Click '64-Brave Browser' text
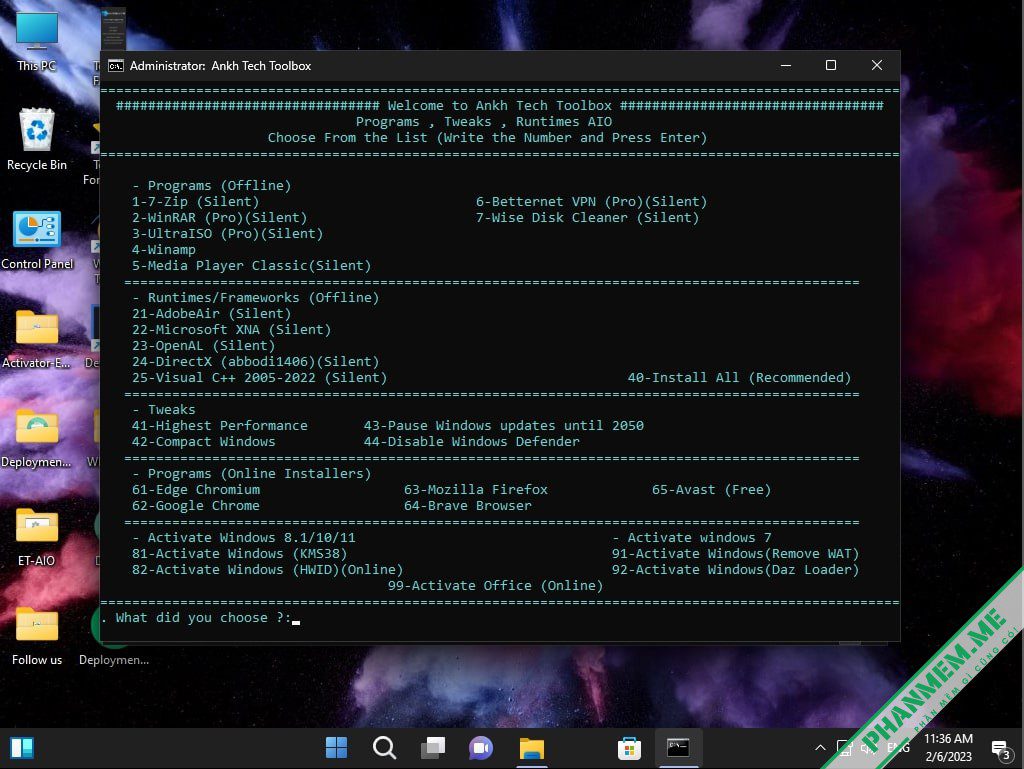The height and width of the screenshot is (769, 1024). [x=468, y=505]
